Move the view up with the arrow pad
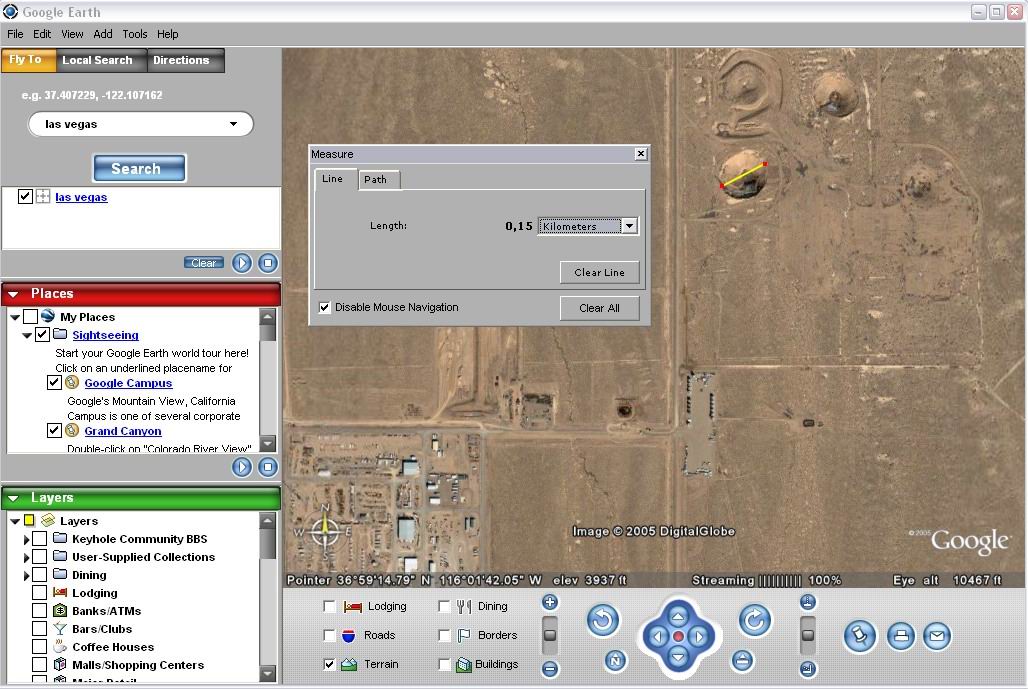Image resolution: width=1028 pixels, height=689 pixels. (679, 616)
